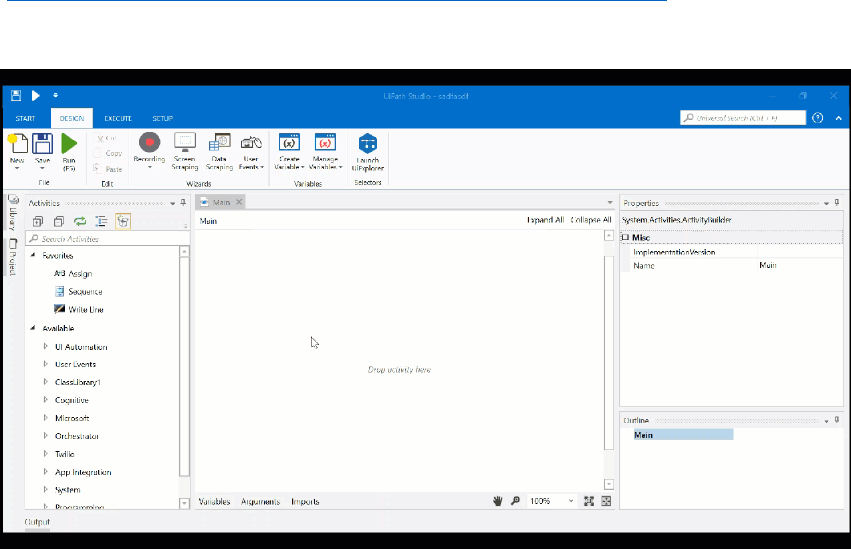Start the Recording wizard icon
This screenshot has width=851, height=549.
(149, 143)
